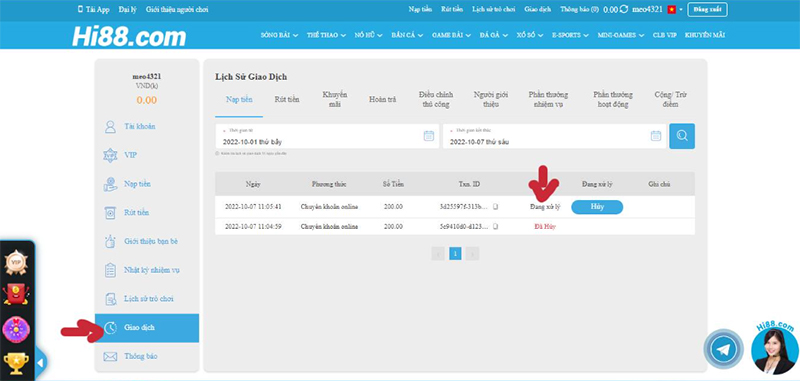Click the lucky wheel floating icon
This screenshot has width=800, height=381.
[x=16, y=329]
